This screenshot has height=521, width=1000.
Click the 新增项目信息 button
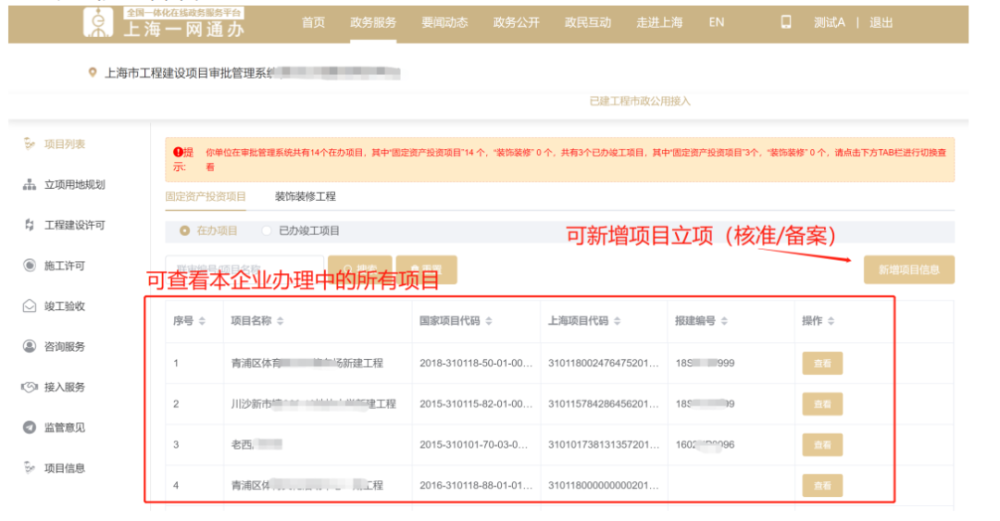coord(909,270)
